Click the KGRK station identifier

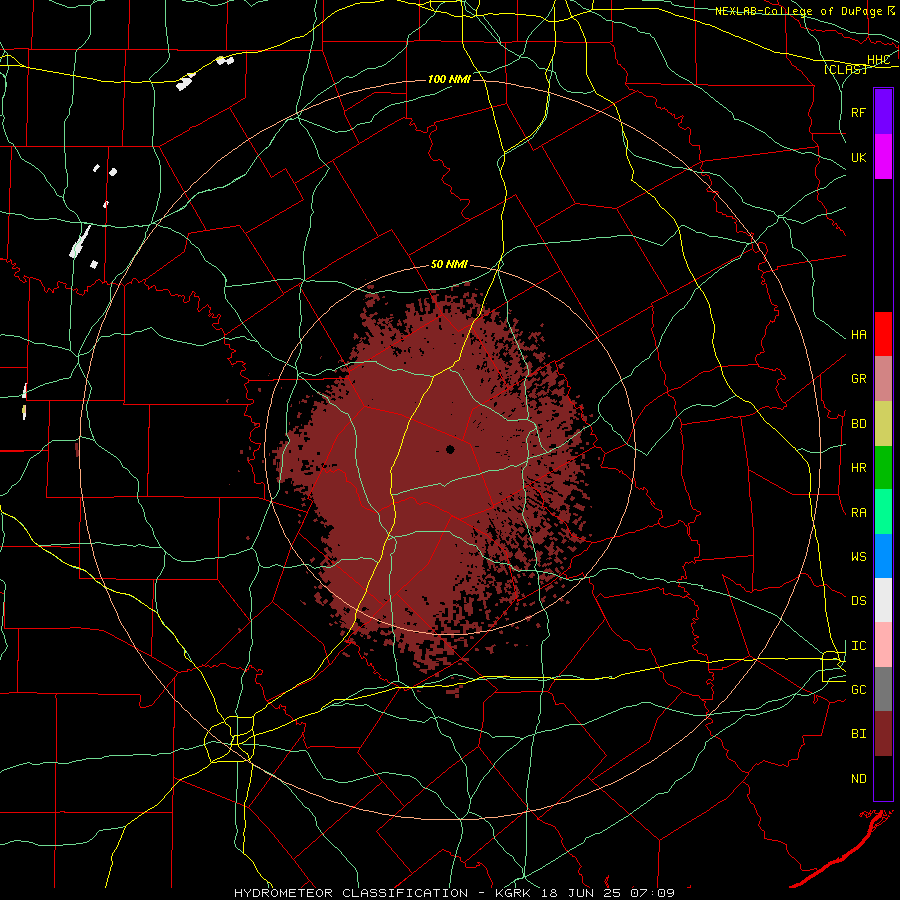click(x=513, y=893)
